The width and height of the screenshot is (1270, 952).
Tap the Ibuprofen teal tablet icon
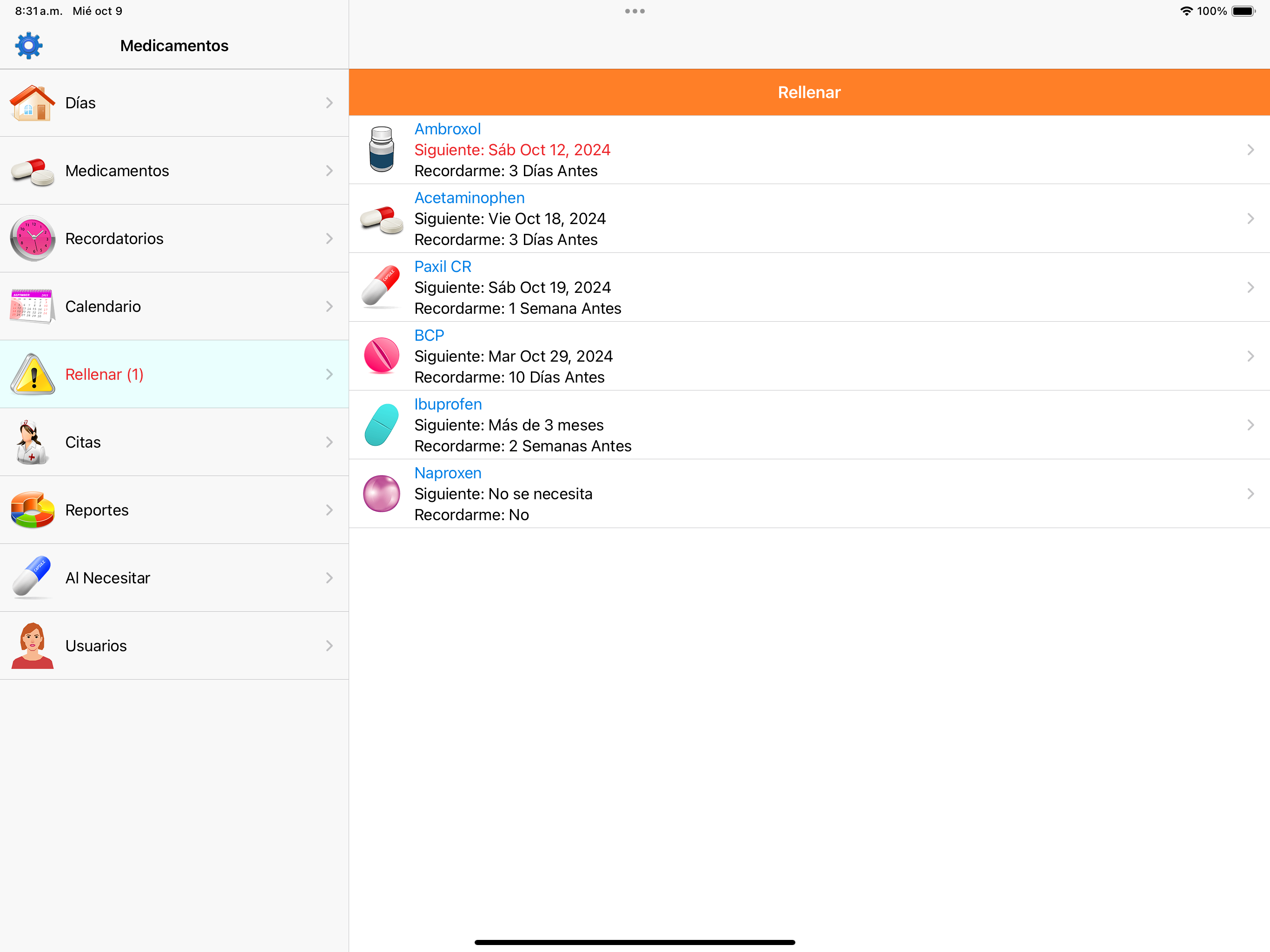(x=381, y=425)
